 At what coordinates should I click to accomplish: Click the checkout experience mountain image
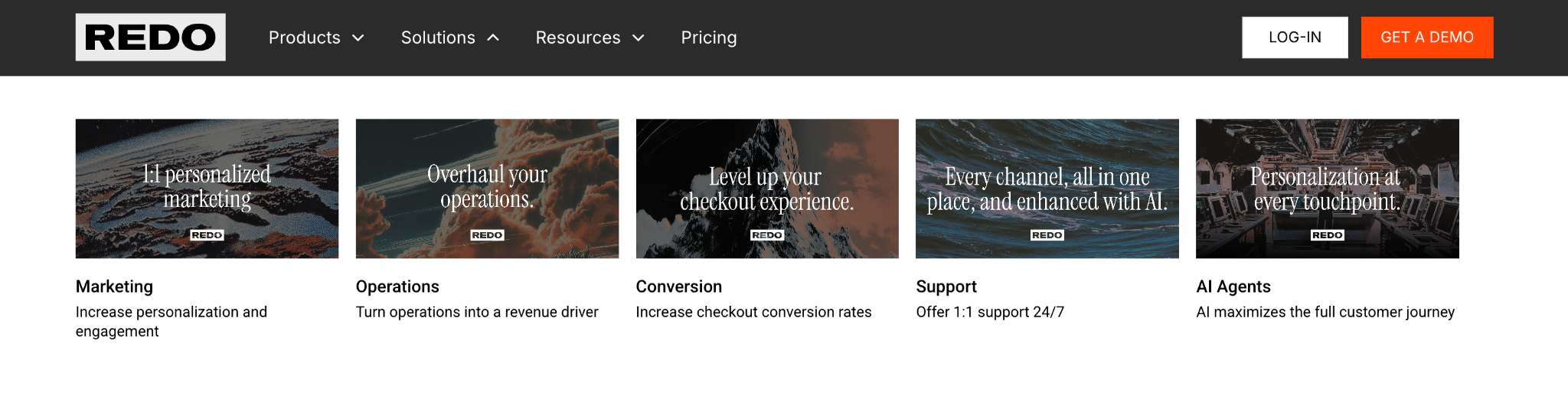pos(766,189)
